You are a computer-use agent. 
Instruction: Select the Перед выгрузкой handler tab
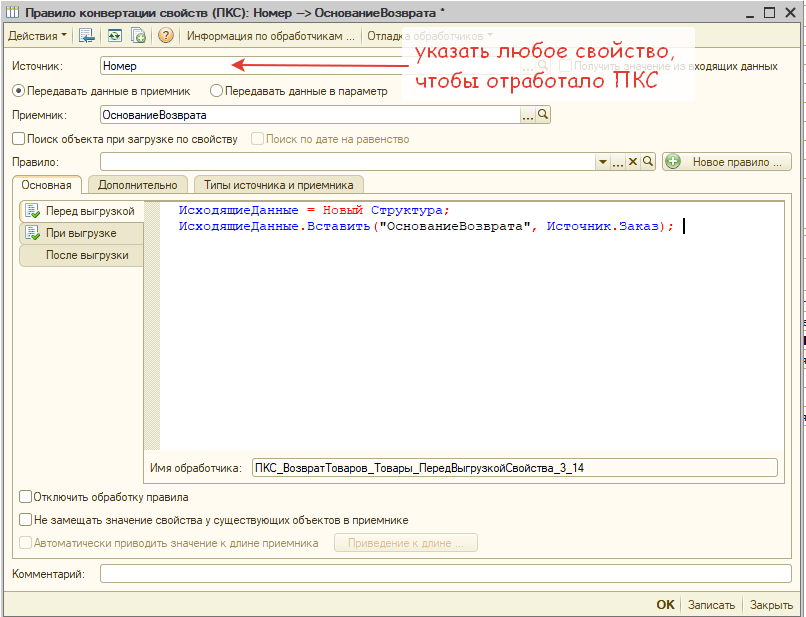coord(81,211)
